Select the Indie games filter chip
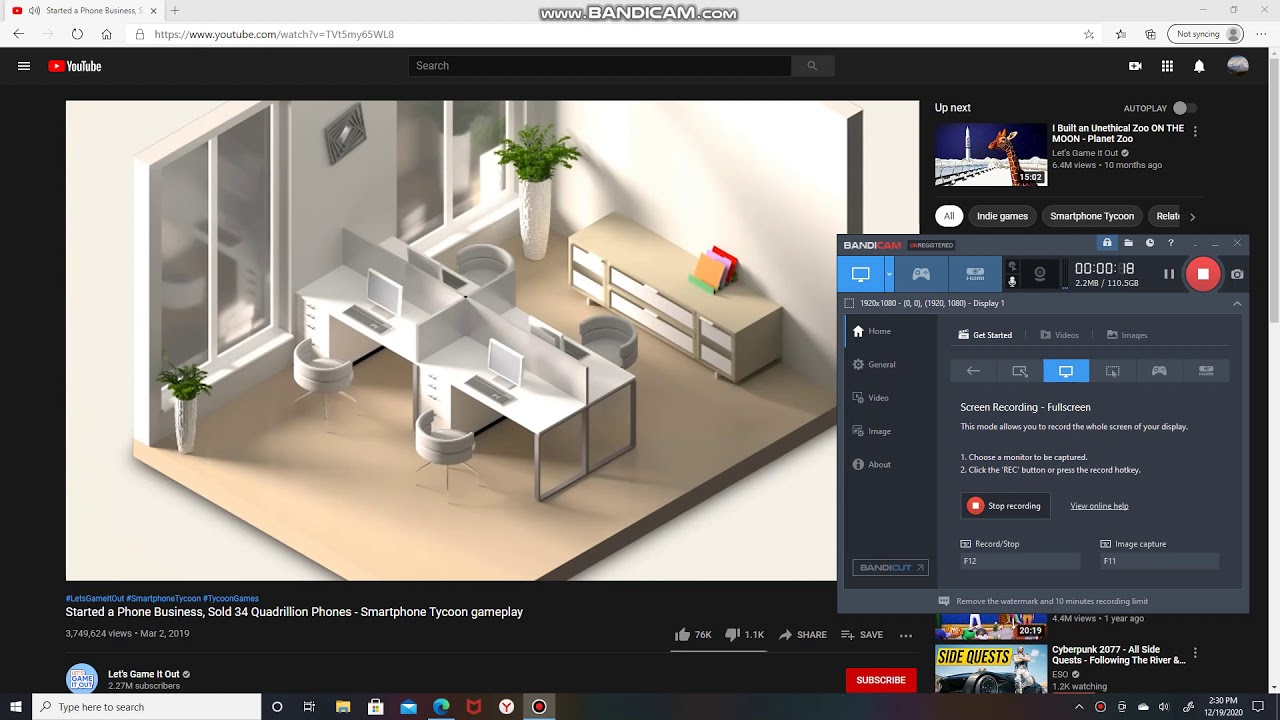The height and width of the screenshot is (720, 1280). click(1002, 216)
